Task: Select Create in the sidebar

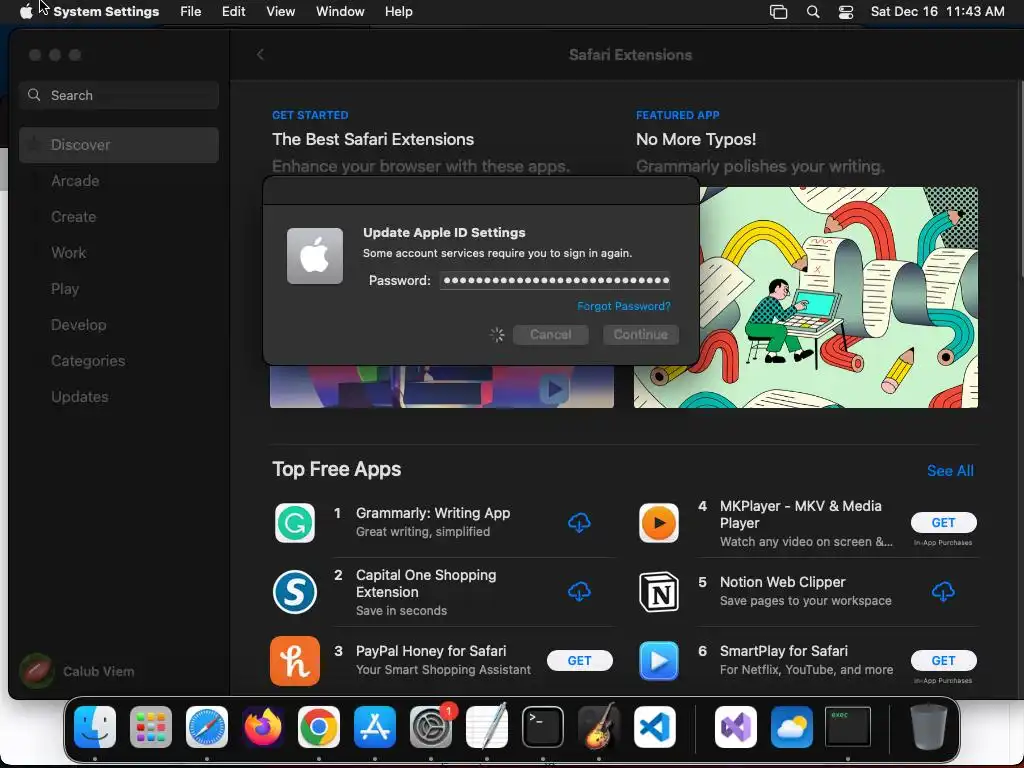Action: coord(119,217)
